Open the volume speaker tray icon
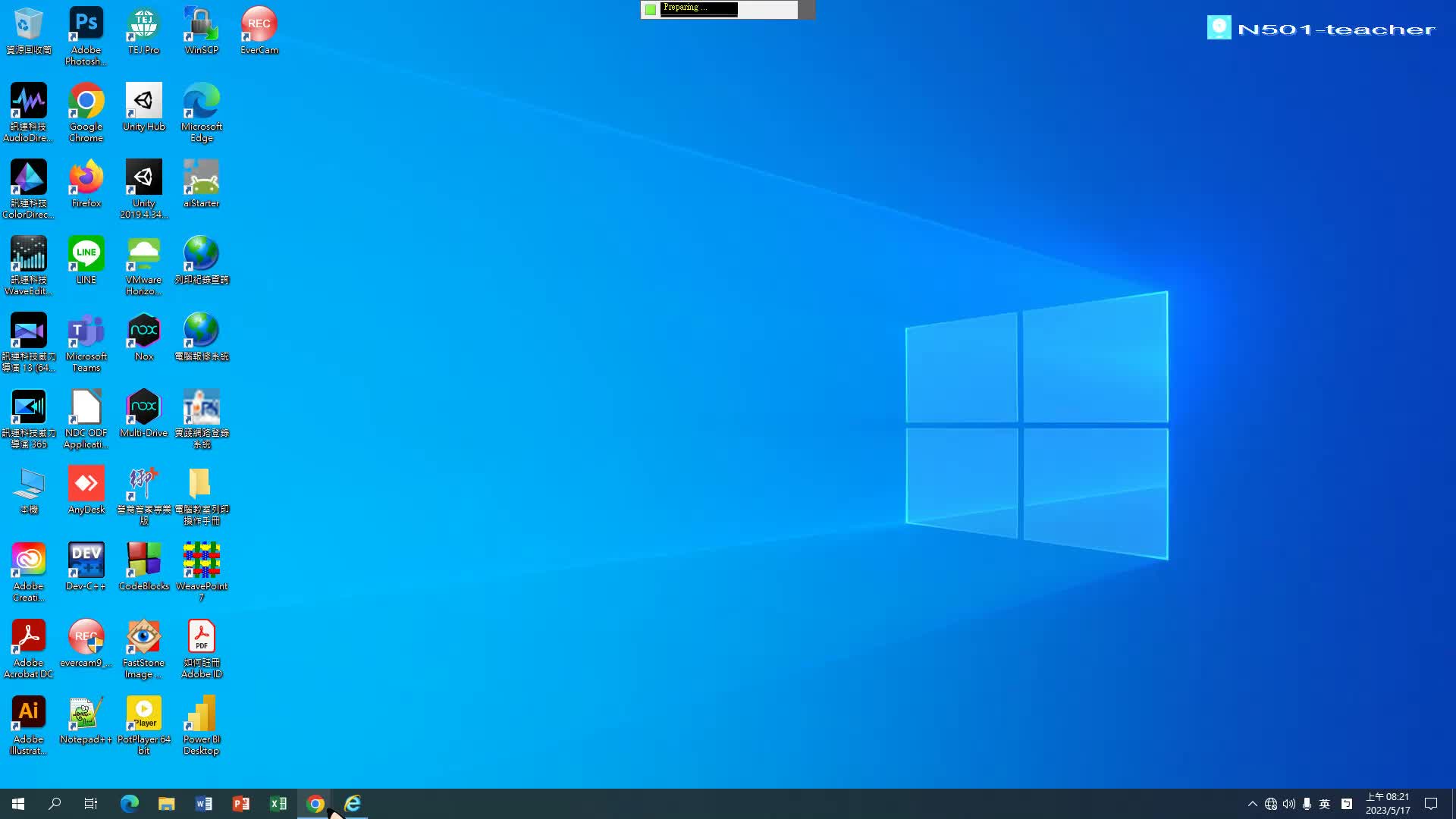The width and height of the screenshot is (1456, 819). pyautogui.click(x=1289, y=804)
